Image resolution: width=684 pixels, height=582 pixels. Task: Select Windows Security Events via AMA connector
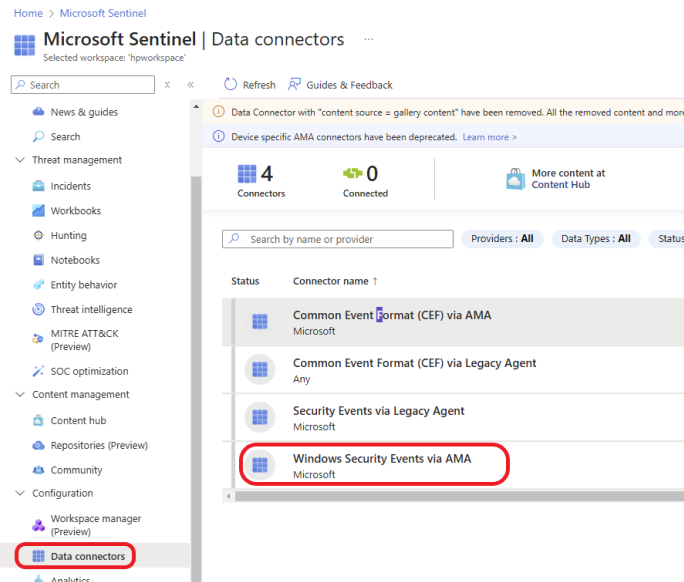pos(453,465)
